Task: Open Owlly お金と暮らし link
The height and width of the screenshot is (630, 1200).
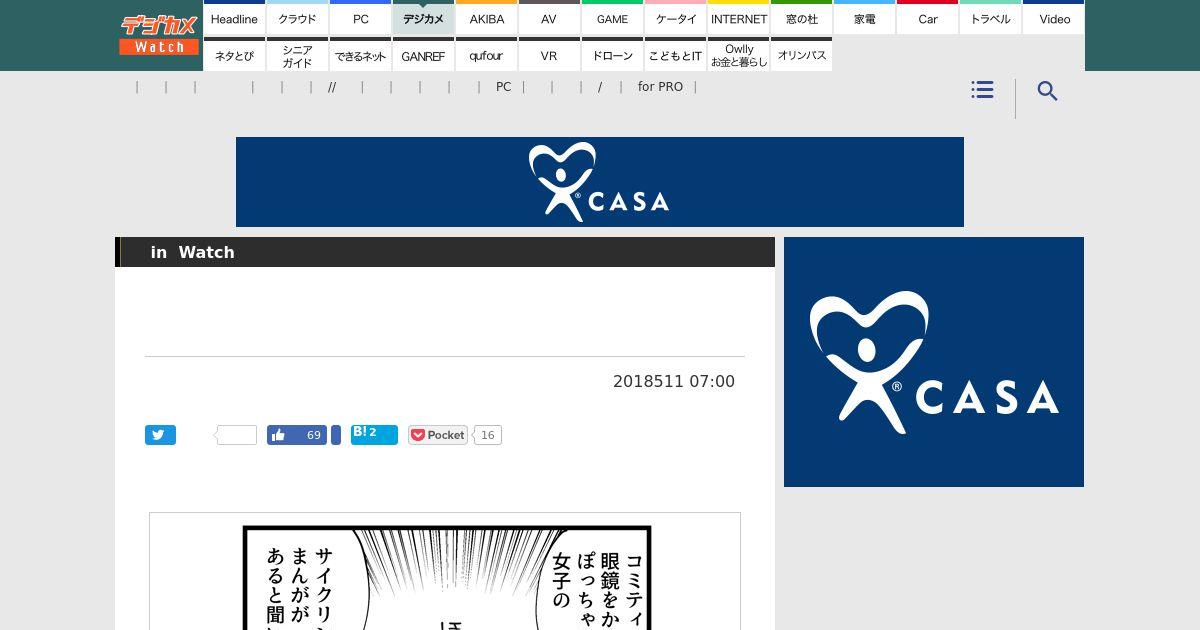Action: click(738, 55)
